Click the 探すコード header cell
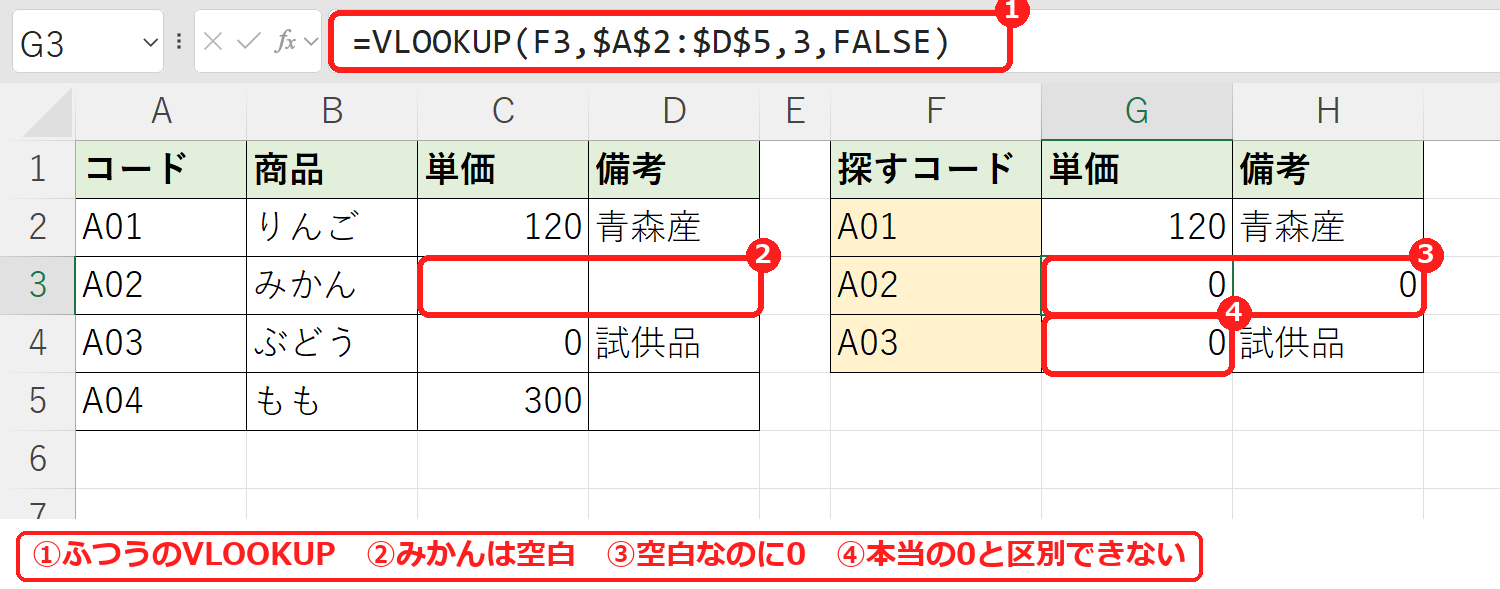This screenshot has width=1500, height=589. 936,169
